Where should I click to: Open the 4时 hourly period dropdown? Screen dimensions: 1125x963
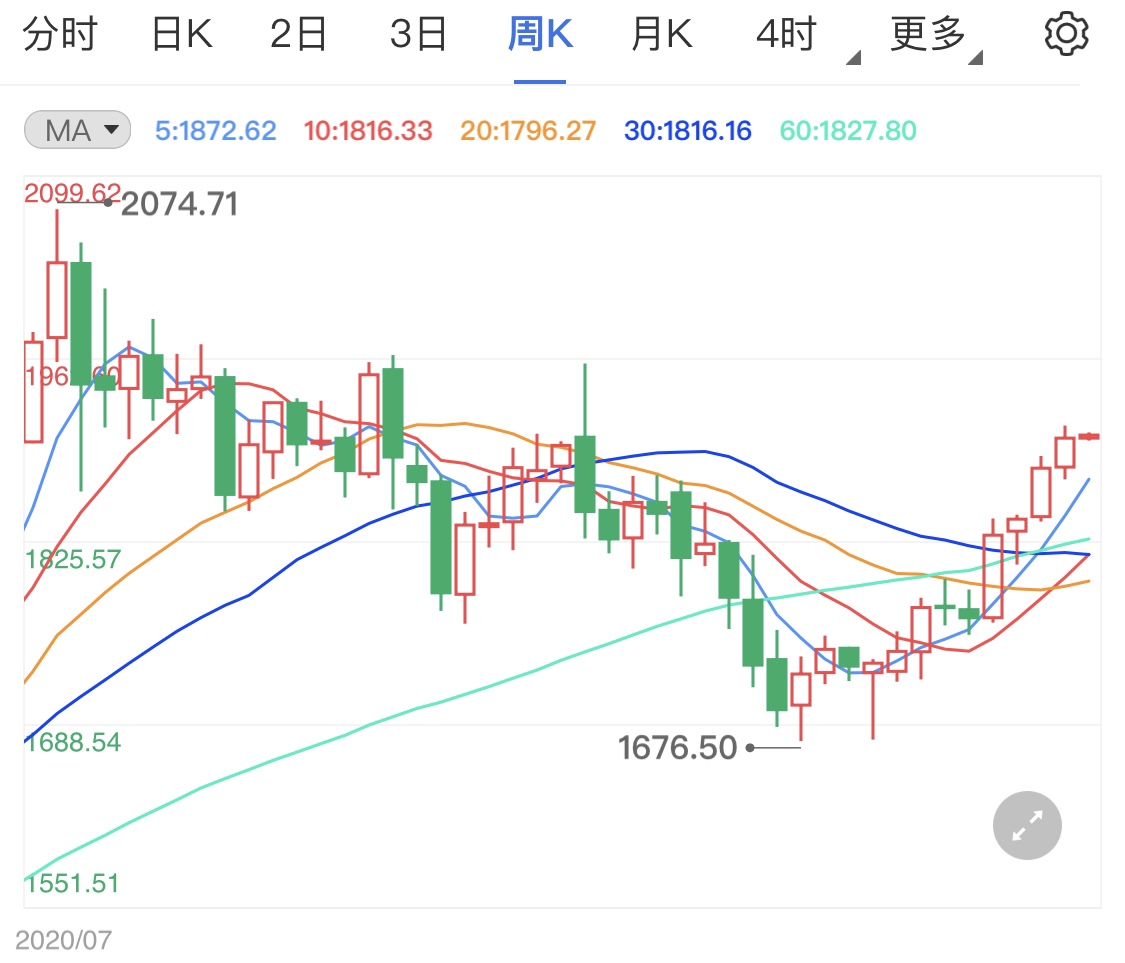807,36
